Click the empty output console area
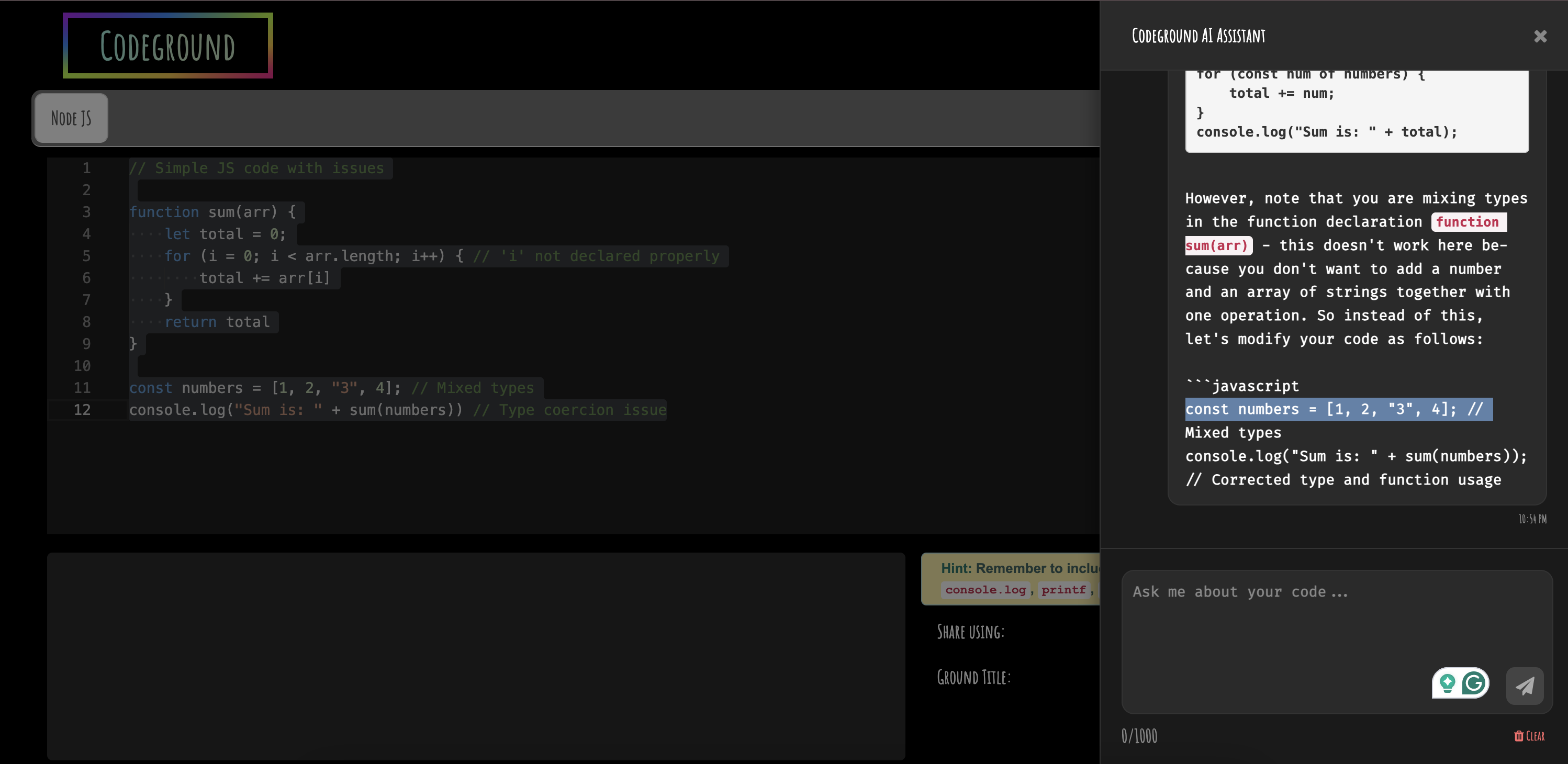The image size is (1568, 764). (x=476, y=656)
